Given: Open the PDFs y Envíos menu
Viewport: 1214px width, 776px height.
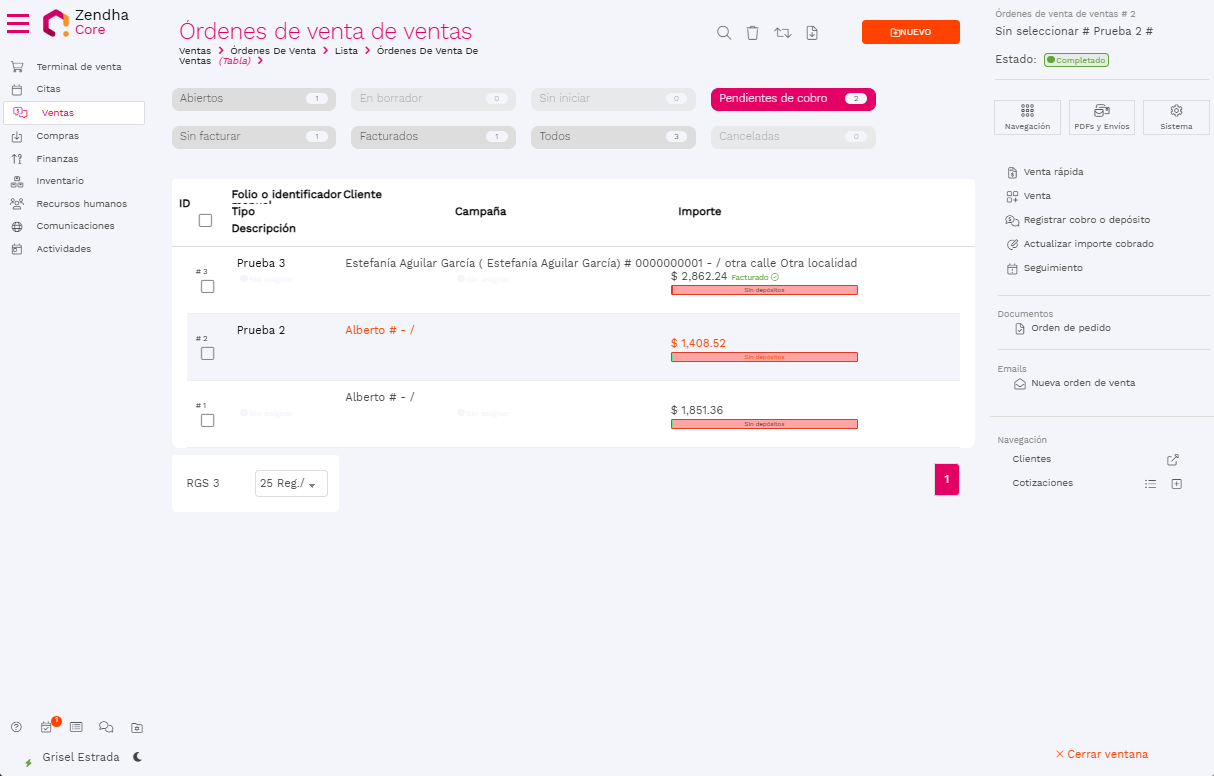Looking at the screenshot, I should [1101, 117].
